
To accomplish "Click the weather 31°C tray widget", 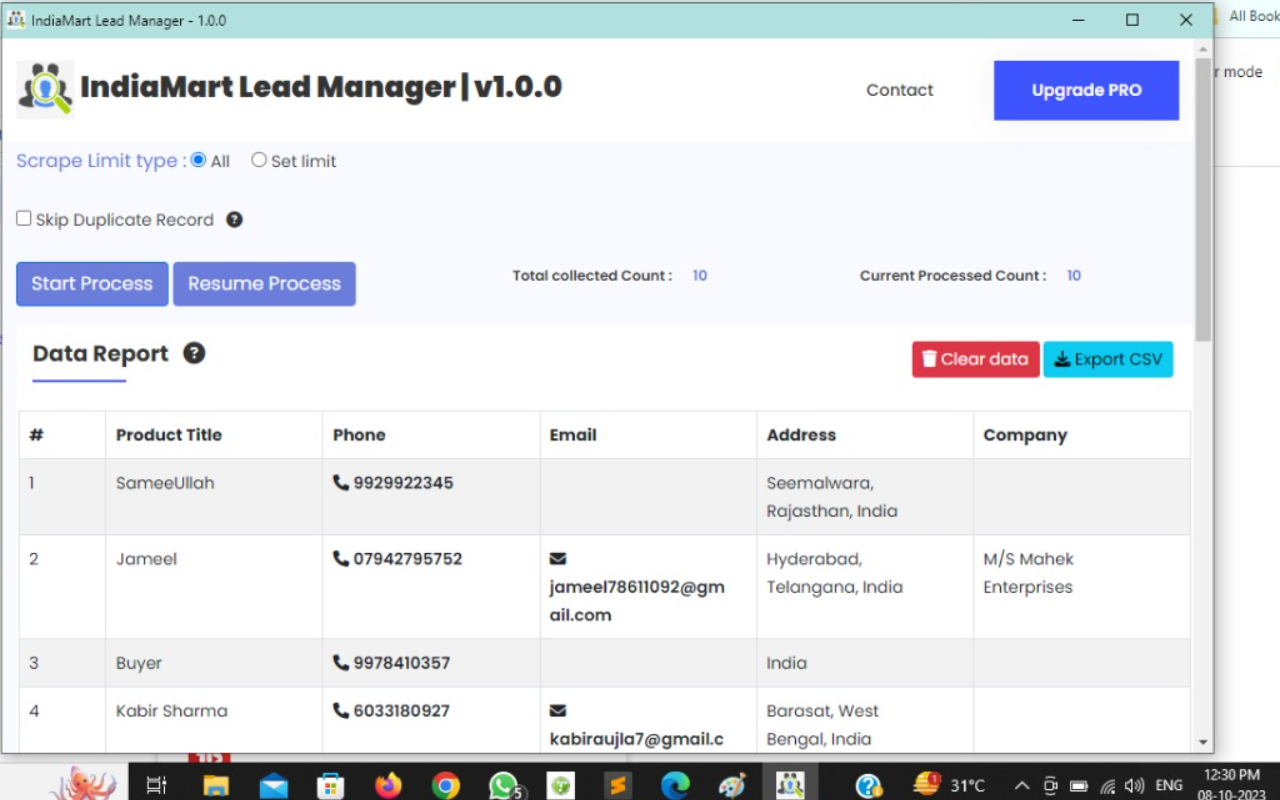I will (950, 785).
